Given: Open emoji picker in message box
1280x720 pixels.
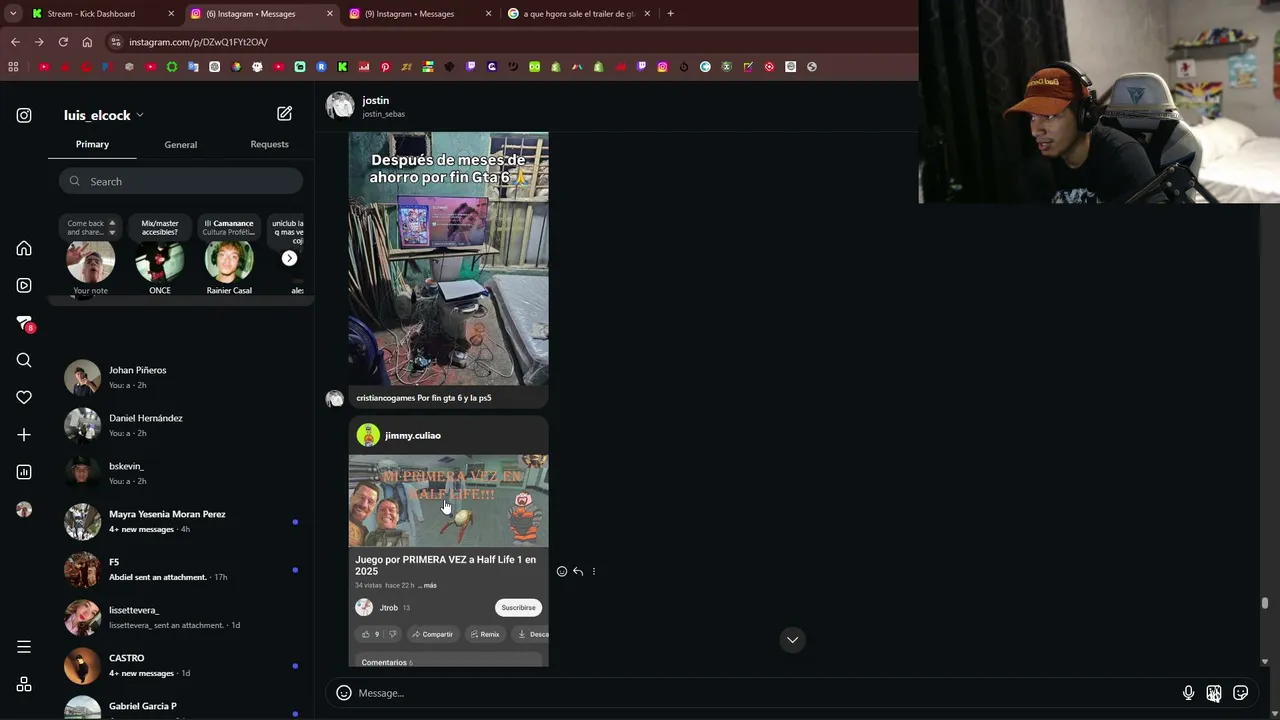Looking at the screenshot, I should point(344,693).
